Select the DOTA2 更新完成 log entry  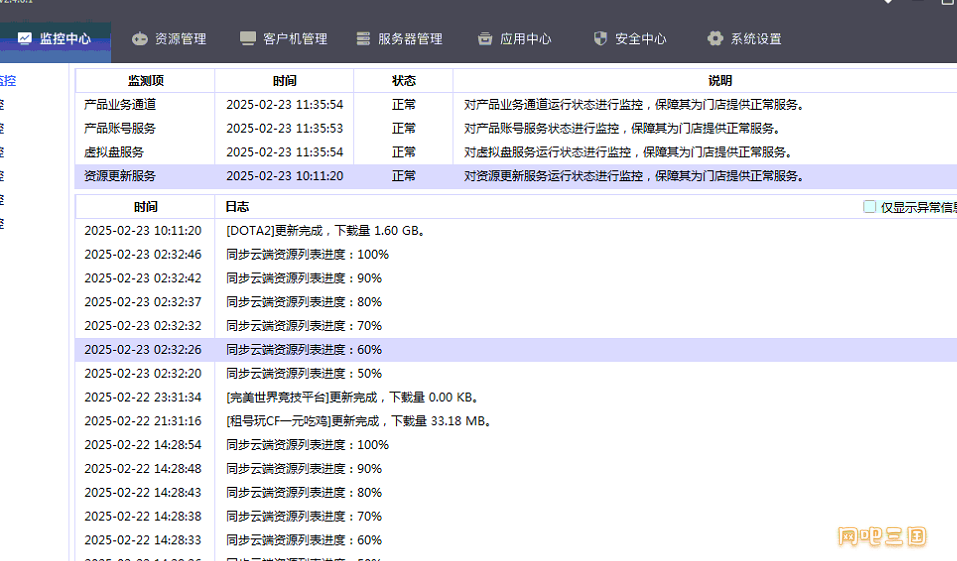(516, 231)
